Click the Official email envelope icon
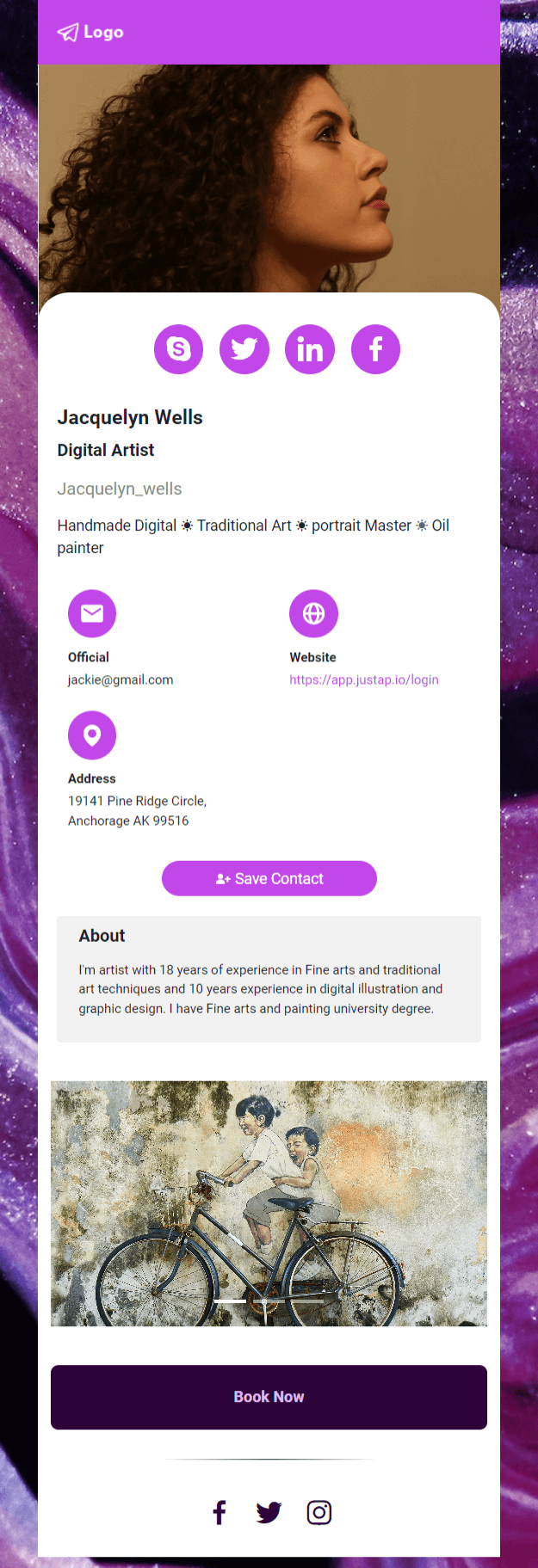 click(92, 613)
